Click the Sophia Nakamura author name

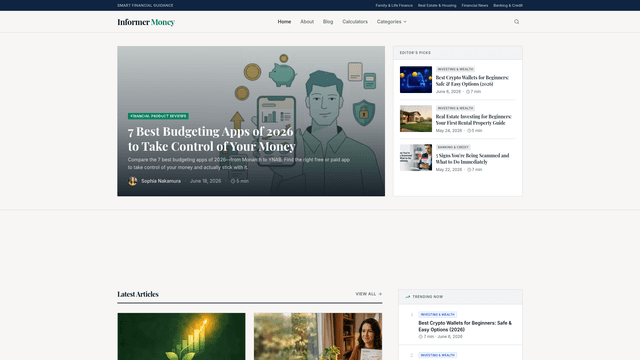click(x=161, y=181)
